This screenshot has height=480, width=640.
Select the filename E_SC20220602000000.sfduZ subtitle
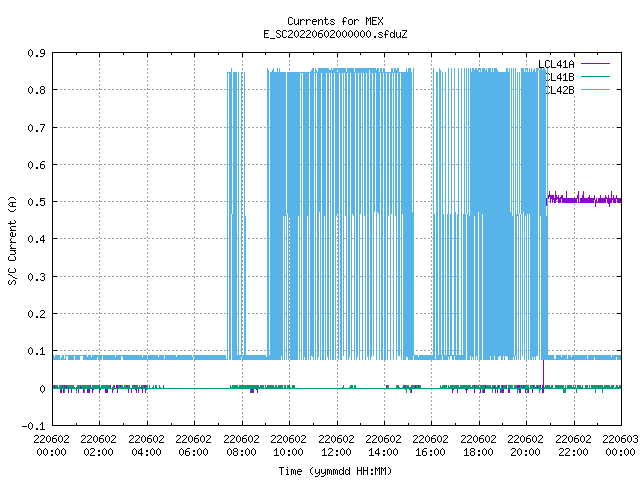coord(335,34)
